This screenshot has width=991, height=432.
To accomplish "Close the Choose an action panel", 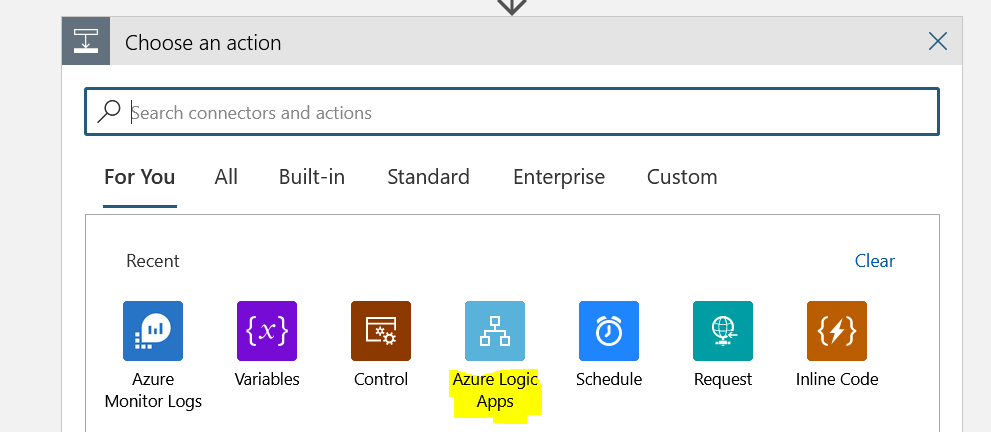I will pos(938,42).
